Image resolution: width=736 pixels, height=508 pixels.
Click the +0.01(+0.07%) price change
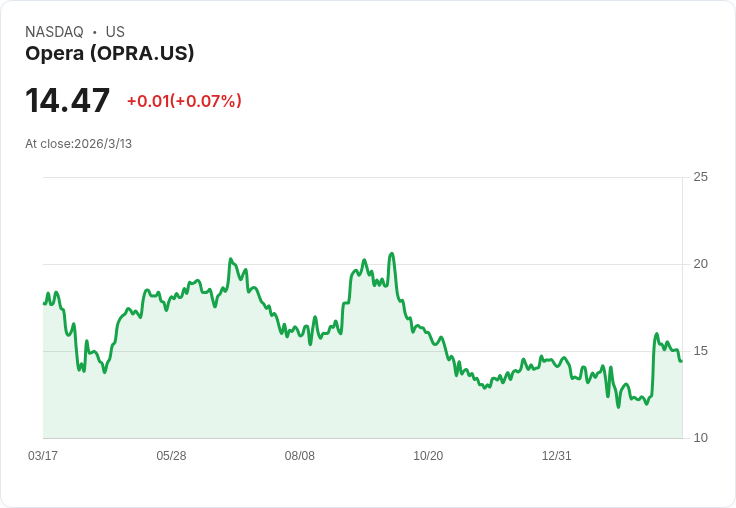pos(184,101)
